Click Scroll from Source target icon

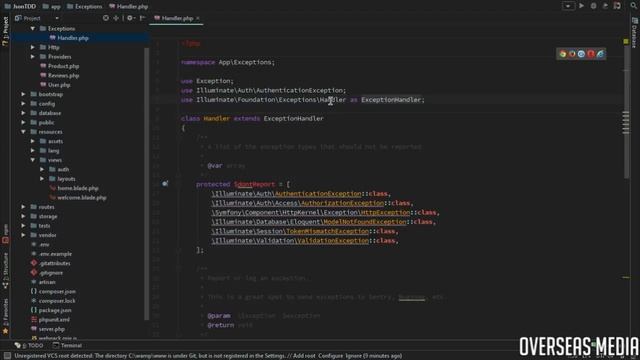click(106, 18)
